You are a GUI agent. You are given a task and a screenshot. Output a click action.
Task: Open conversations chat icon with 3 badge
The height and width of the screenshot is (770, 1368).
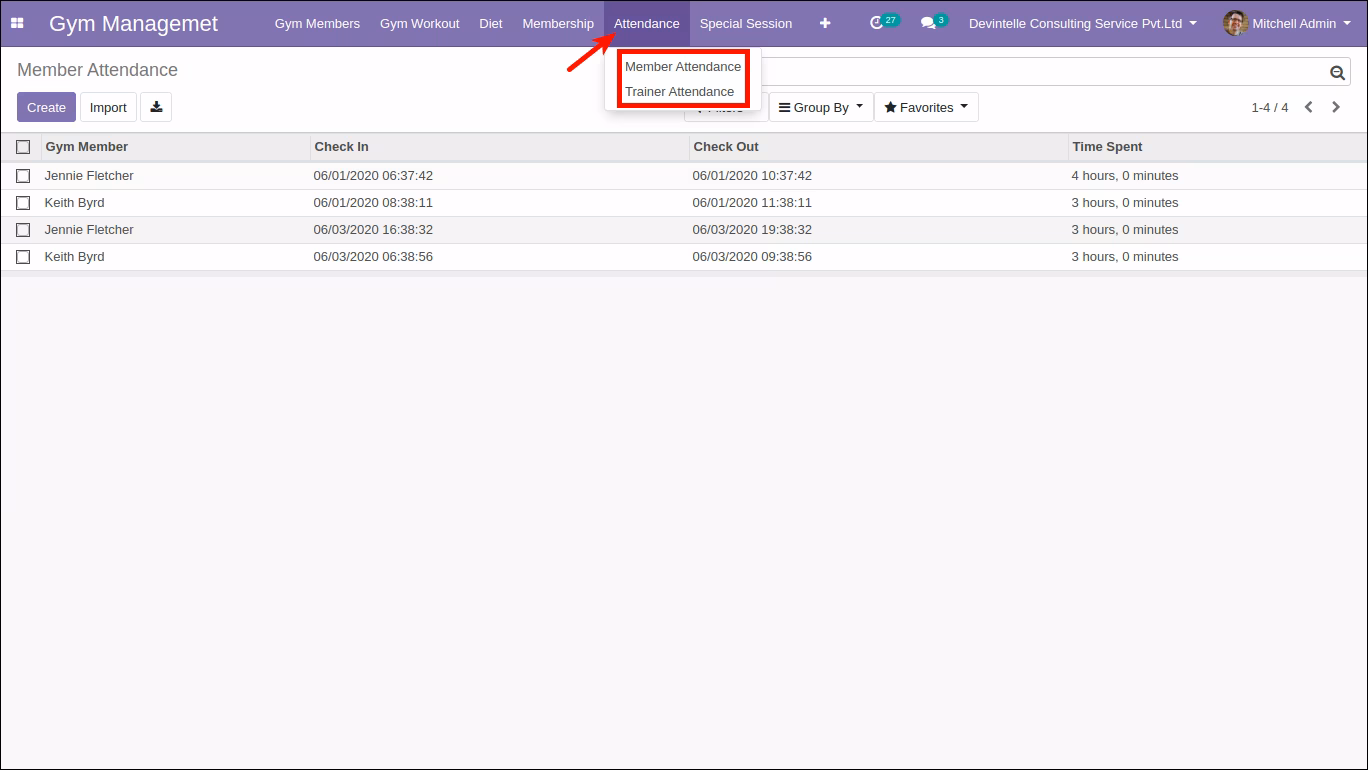coord(934,22)
